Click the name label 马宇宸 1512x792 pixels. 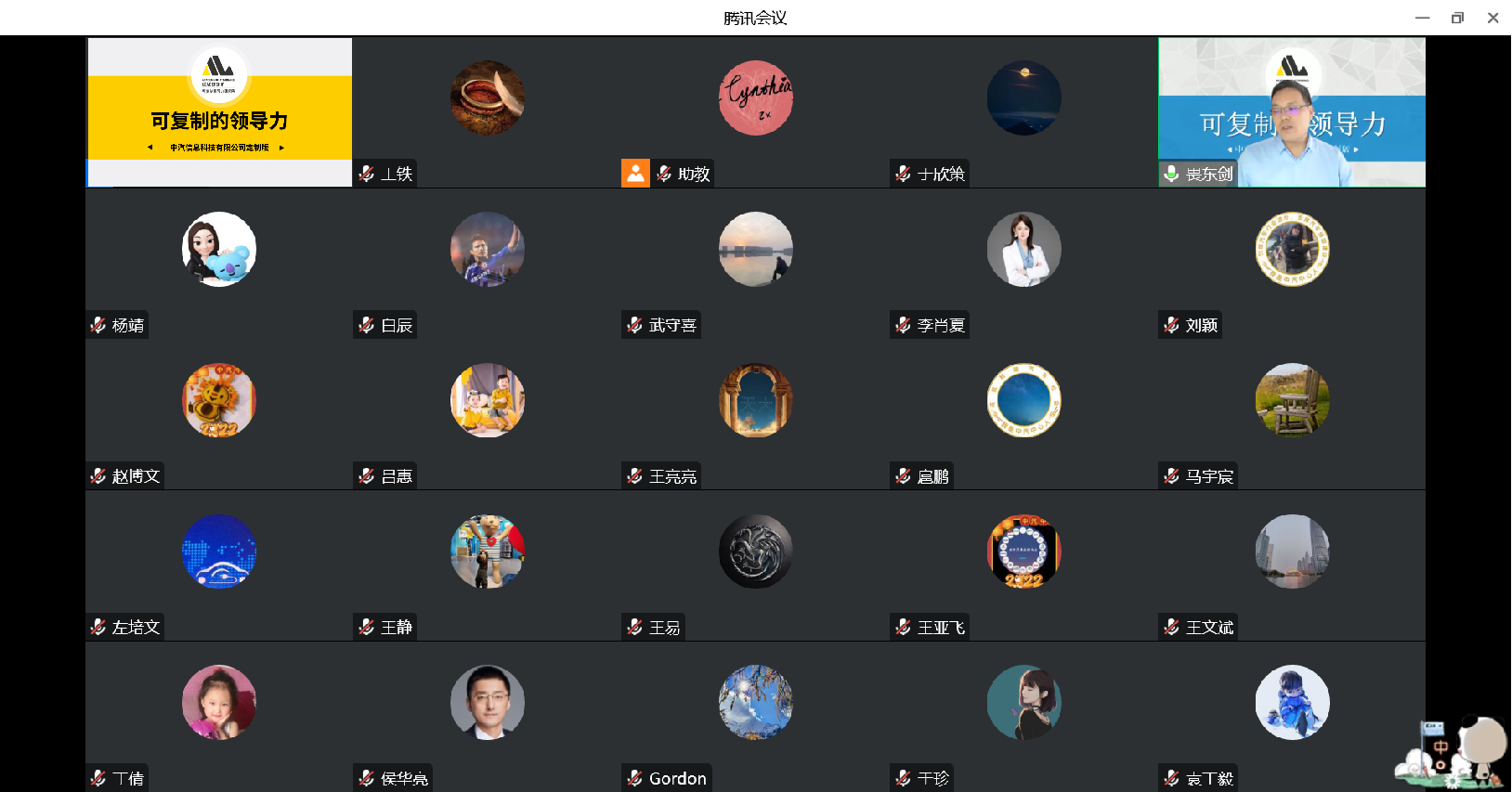pos(1209,476)
